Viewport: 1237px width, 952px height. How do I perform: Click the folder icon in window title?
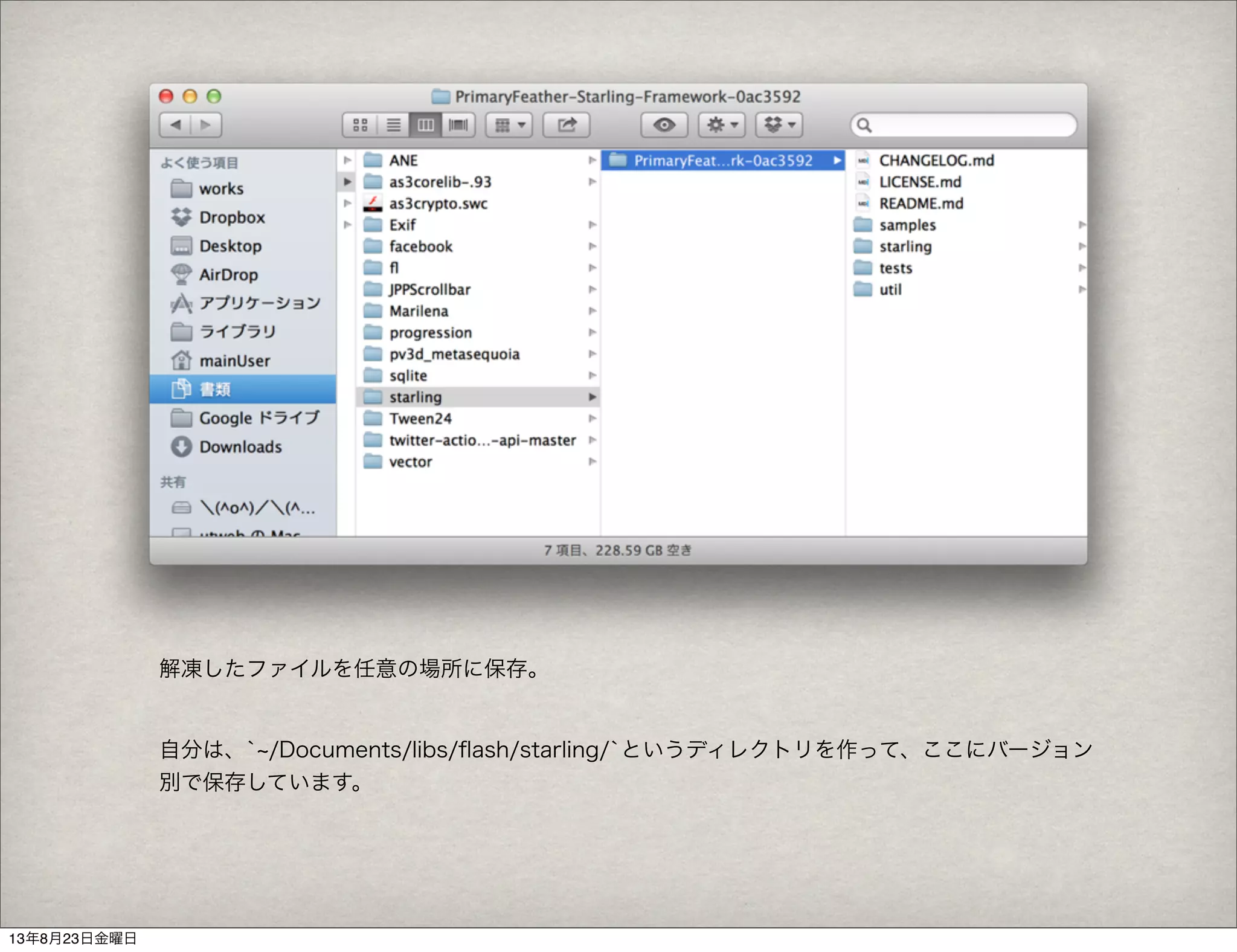(x=441, y=96)
